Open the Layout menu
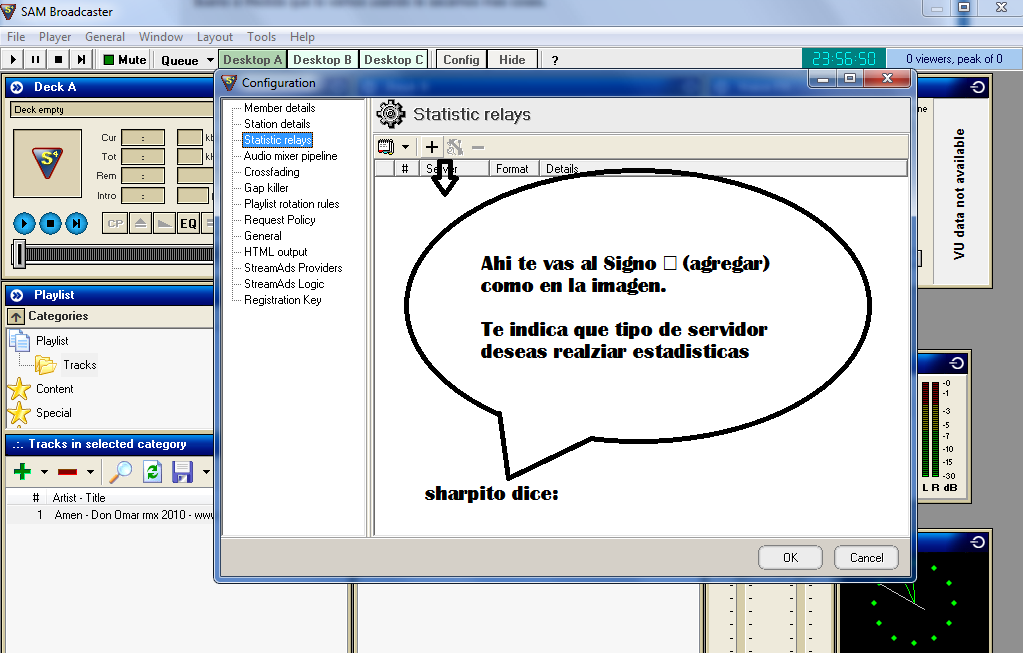Viewport: 1023px width, 653px height. click(x=215, y=37)
